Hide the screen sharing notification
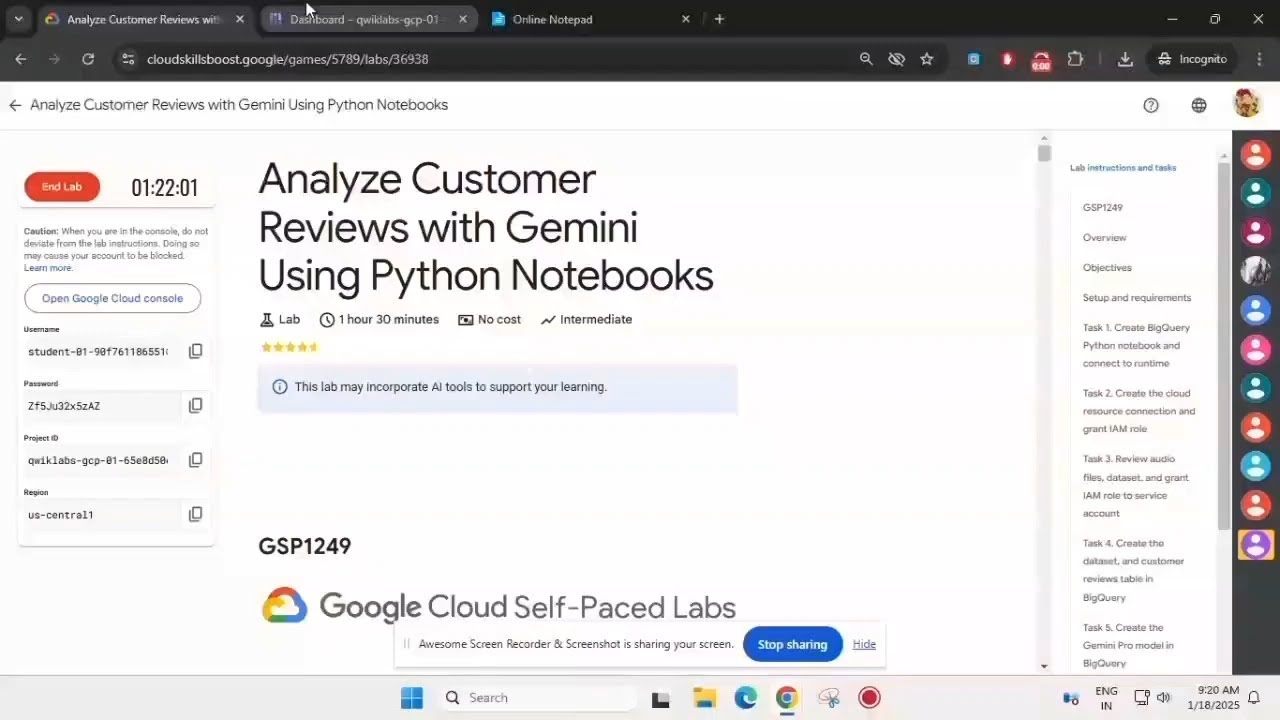1280x720 pixels. [x=864, y=644]
